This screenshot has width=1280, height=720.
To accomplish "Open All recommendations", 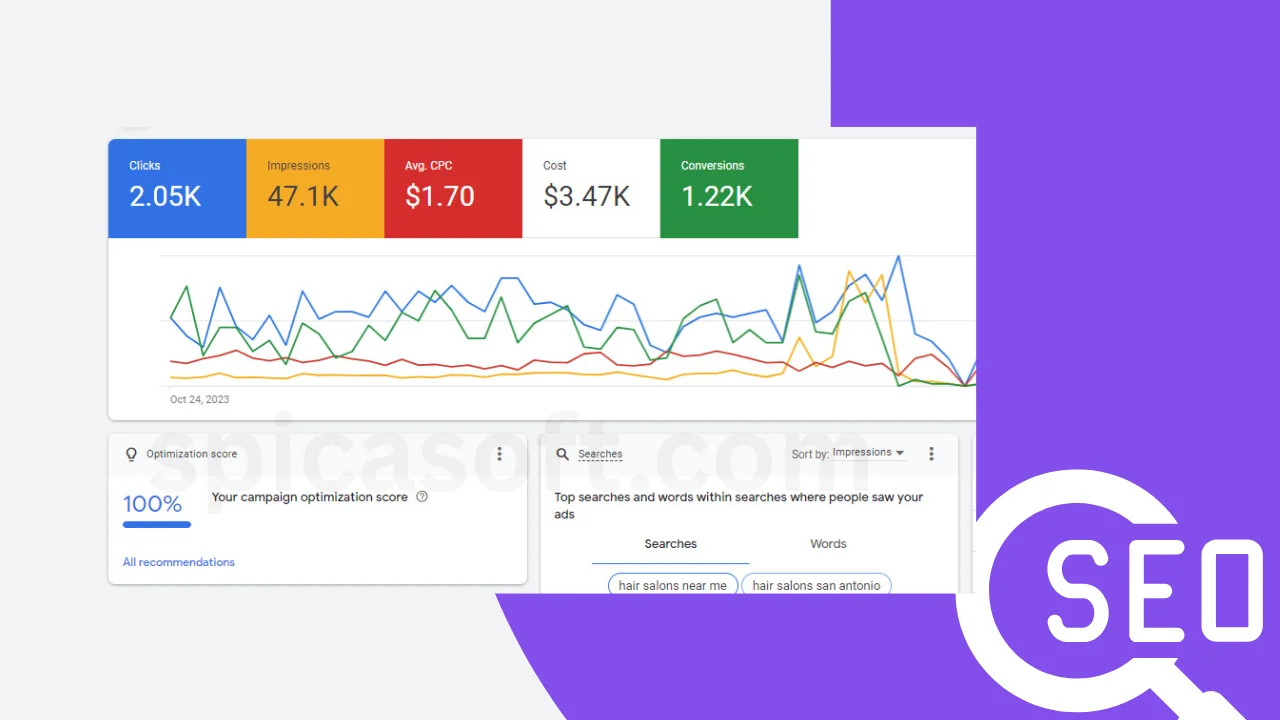I will coord(178,561).
